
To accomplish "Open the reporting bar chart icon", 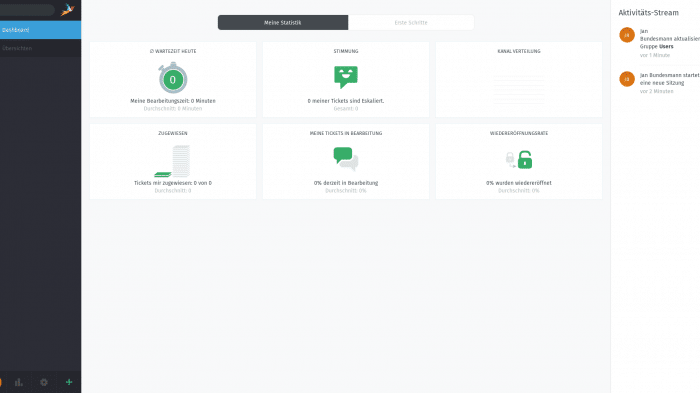I will [x=19, y=382].
